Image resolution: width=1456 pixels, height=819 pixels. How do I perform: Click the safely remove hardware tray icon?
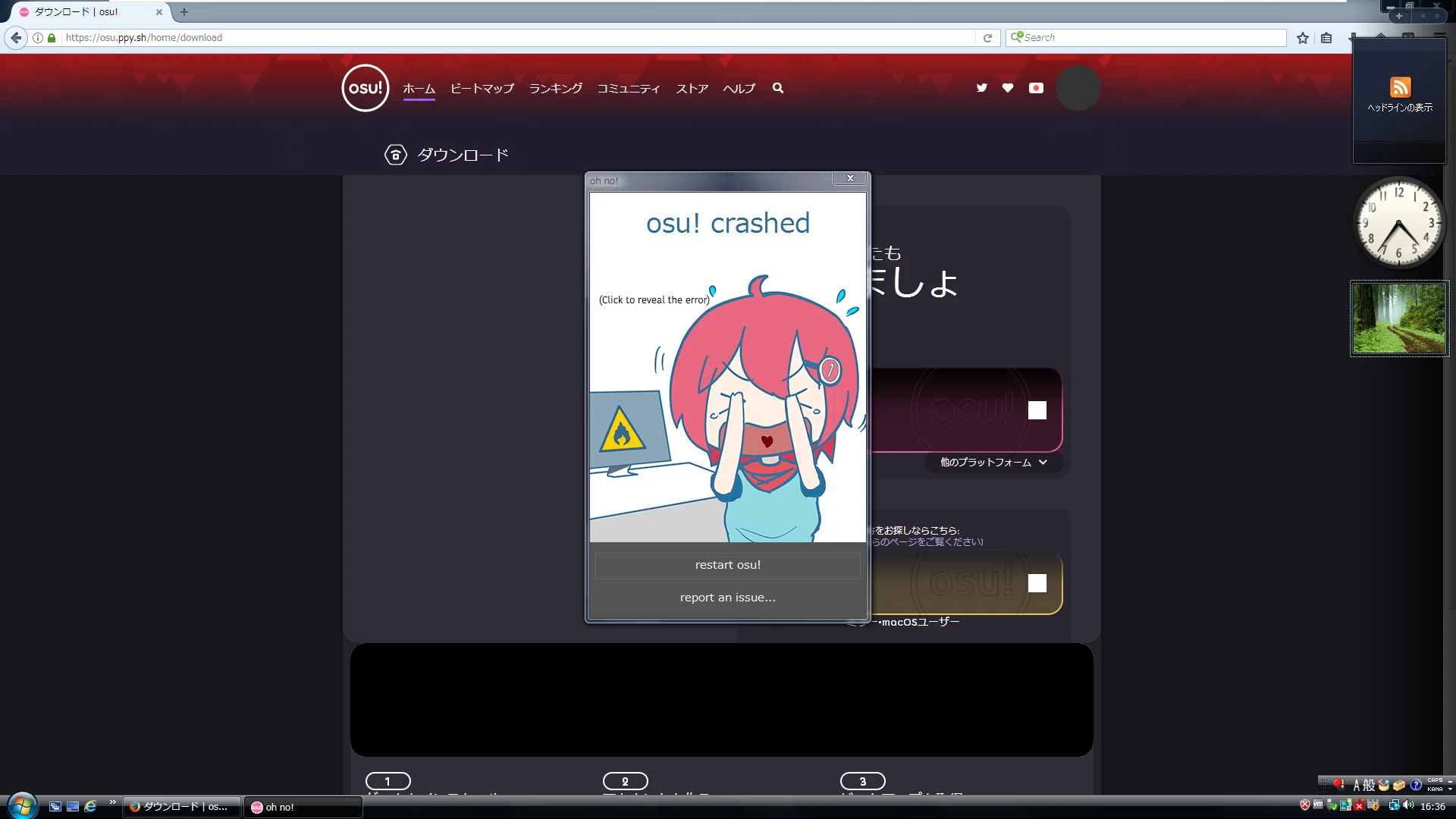(1332, 805)
